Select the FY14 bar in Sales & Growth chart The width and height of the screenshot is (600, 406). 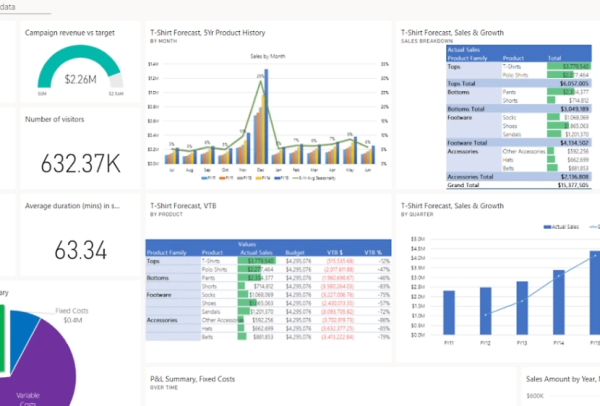pyautogui.click(x=559, y=302)
